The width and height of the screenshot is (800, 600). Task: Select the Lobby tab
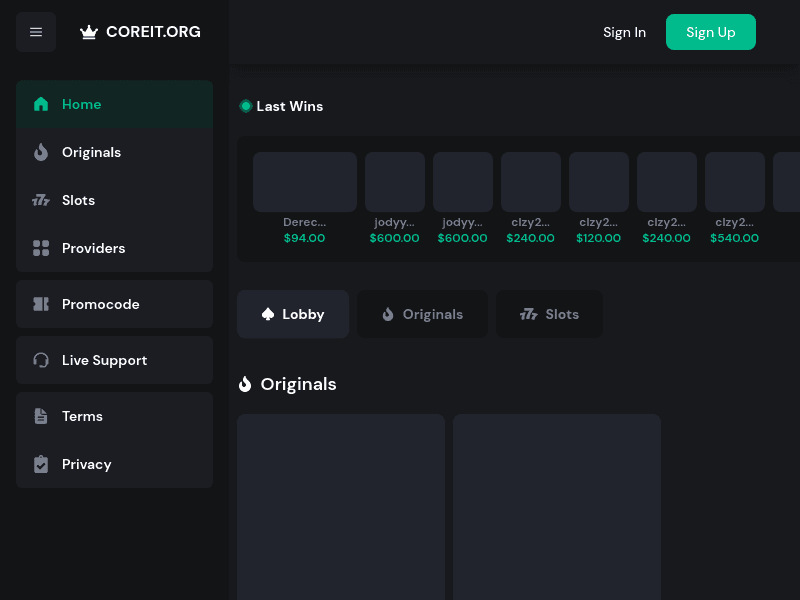[293, 313]
